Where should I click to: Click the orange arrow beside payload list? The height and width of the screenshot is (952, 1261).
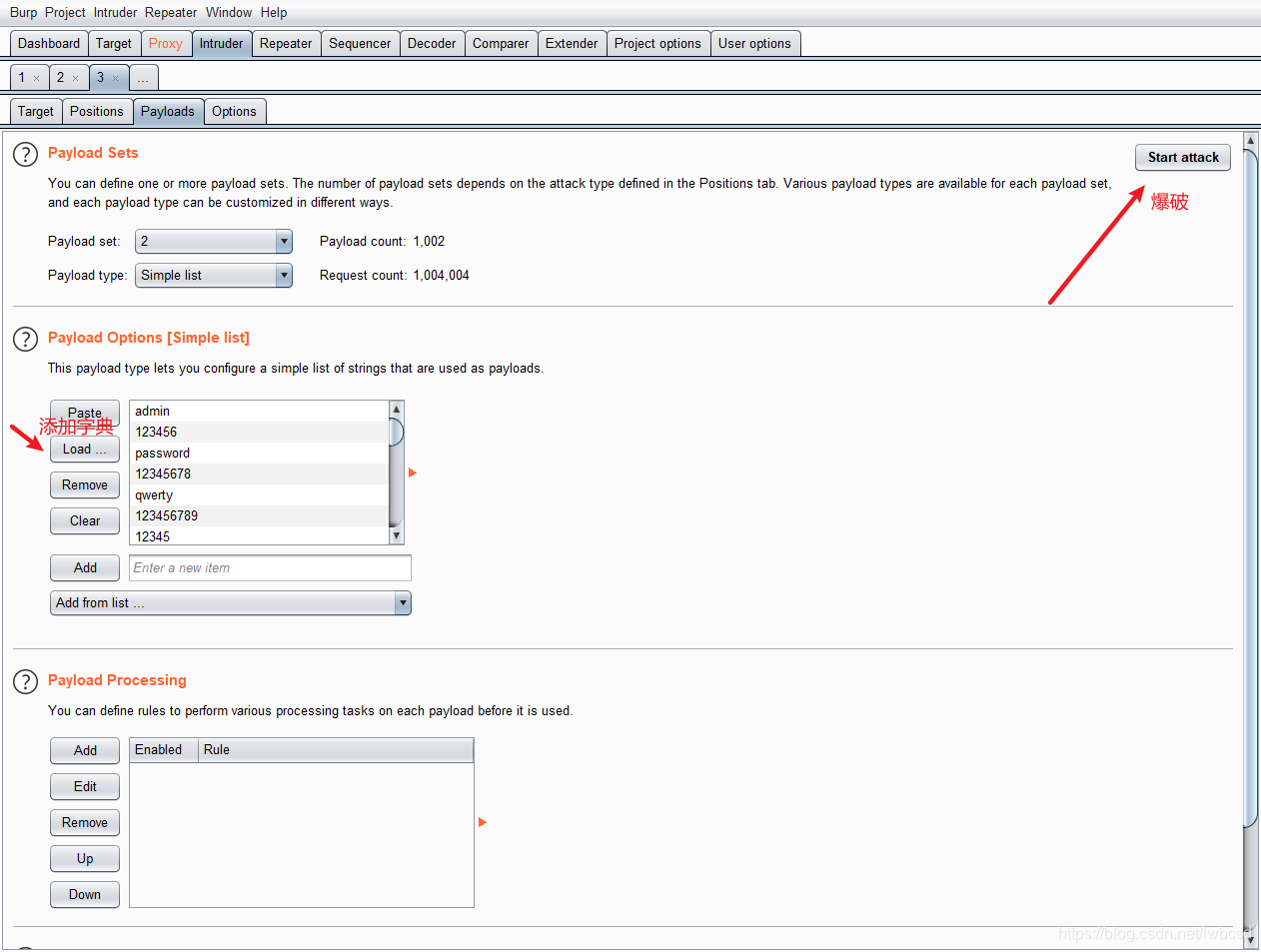[x=412, y=473]
